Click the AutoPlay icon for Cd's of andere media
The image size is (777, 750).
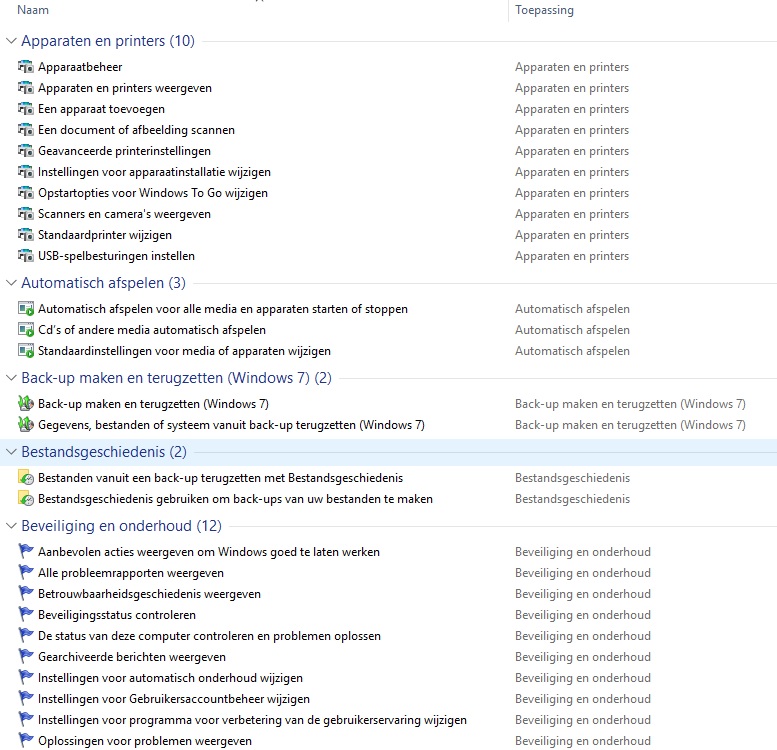26,330
